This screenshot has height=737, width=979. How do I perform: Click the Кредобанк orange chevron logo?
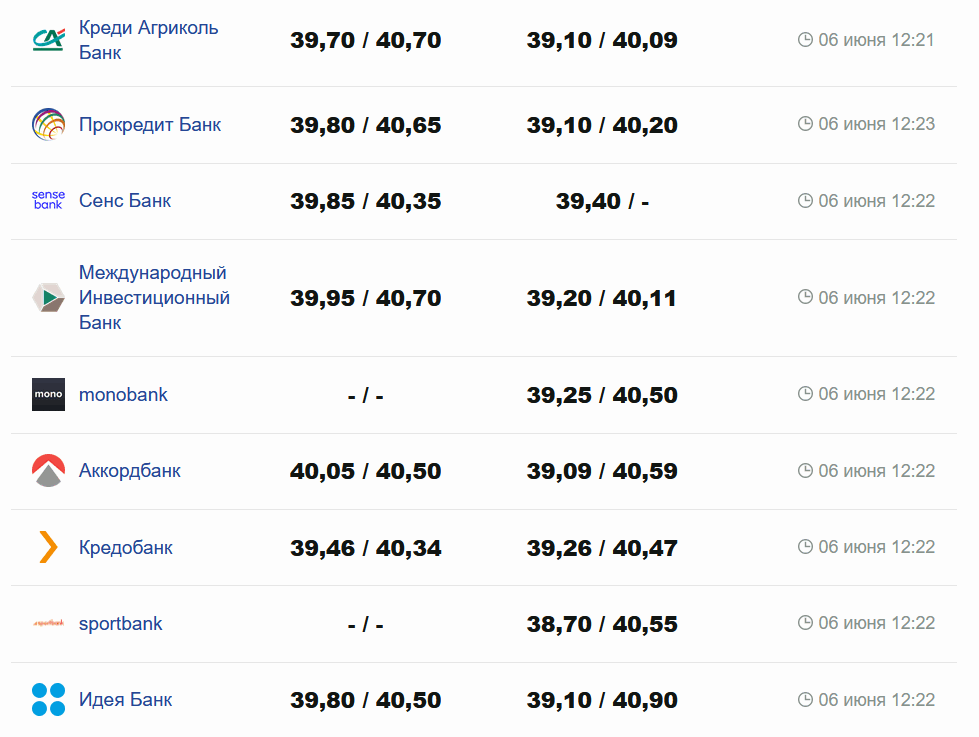pyautogui.click(x=48, y=548)
